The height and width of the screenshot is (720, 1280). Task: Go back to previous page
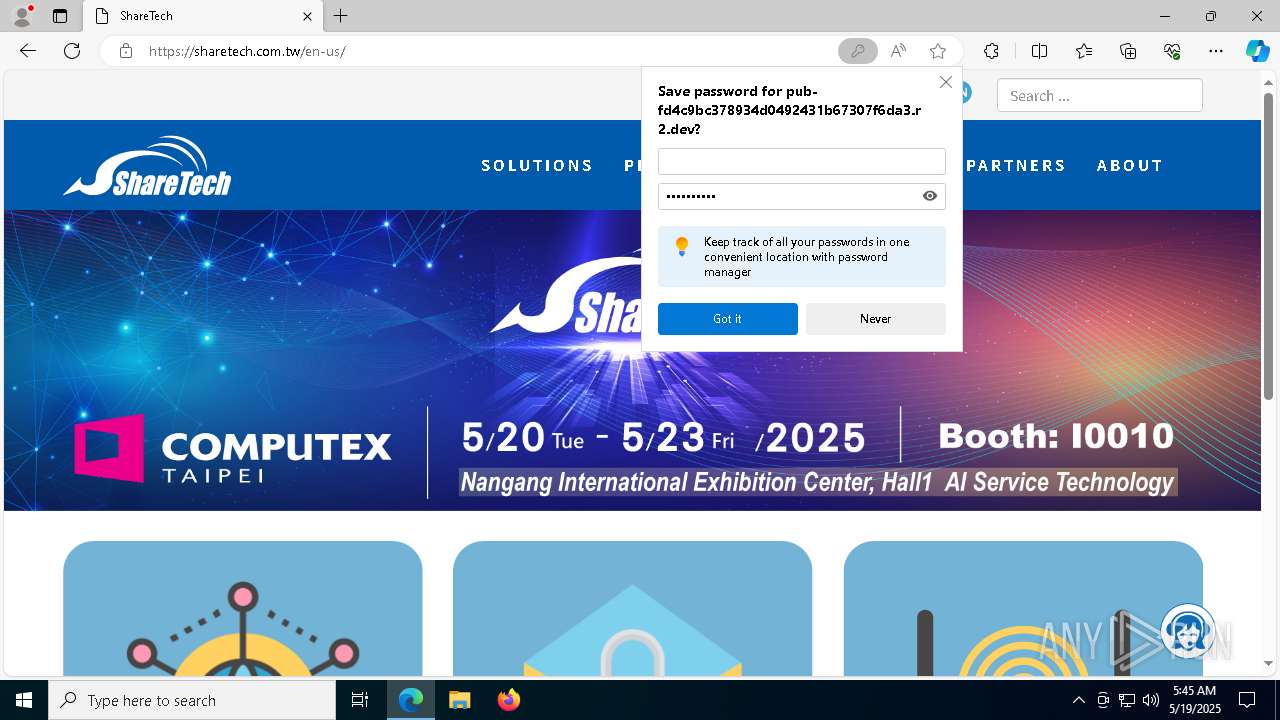coord(28,51)
